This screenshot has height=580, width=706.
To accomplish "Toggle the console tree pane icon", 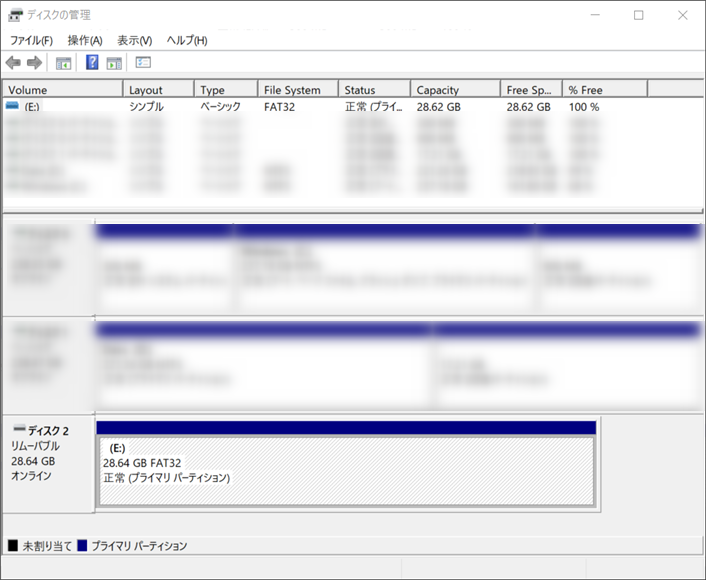I will (x=63, y=63).
